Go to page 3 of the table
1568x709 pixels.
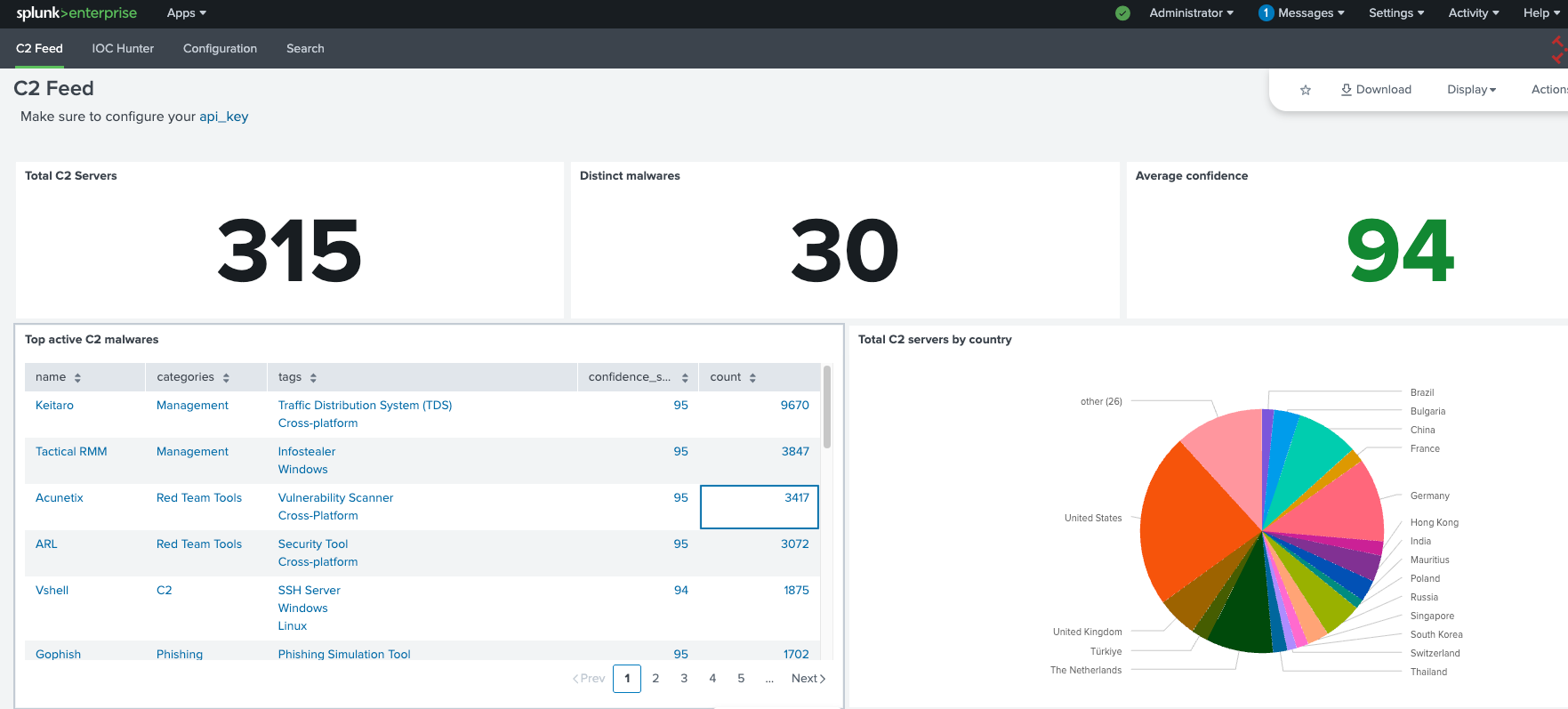click(684, 678)
